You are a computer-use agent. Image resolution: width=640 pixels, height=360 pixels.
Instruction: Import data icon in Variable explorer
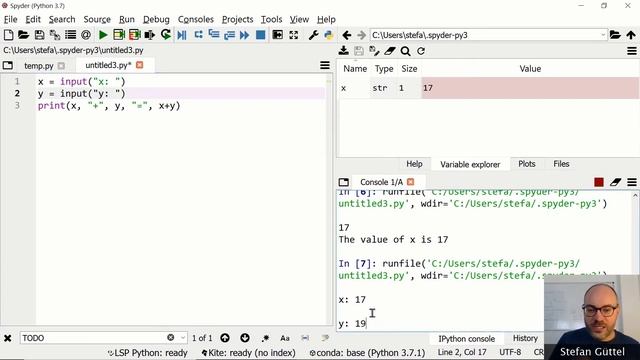344,51
